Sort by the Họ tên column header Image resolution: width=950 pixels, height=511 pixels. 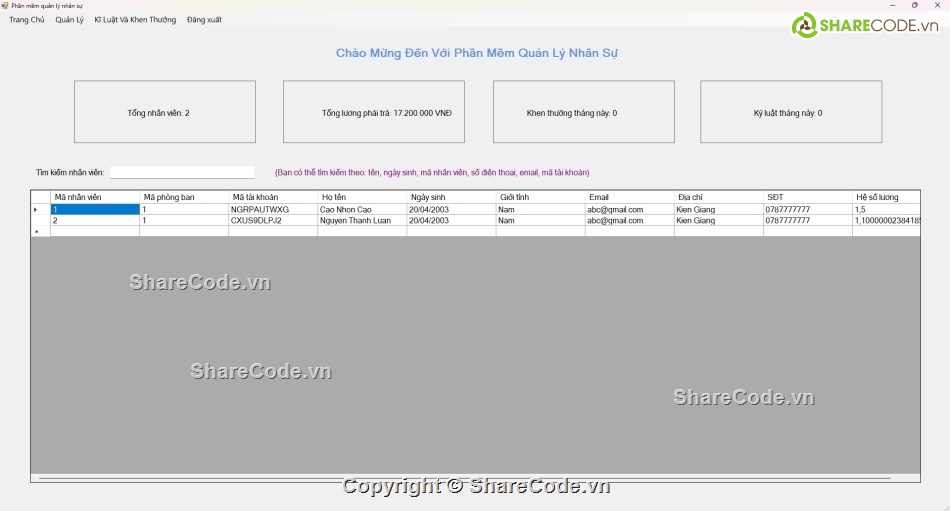tap(362, 197)
